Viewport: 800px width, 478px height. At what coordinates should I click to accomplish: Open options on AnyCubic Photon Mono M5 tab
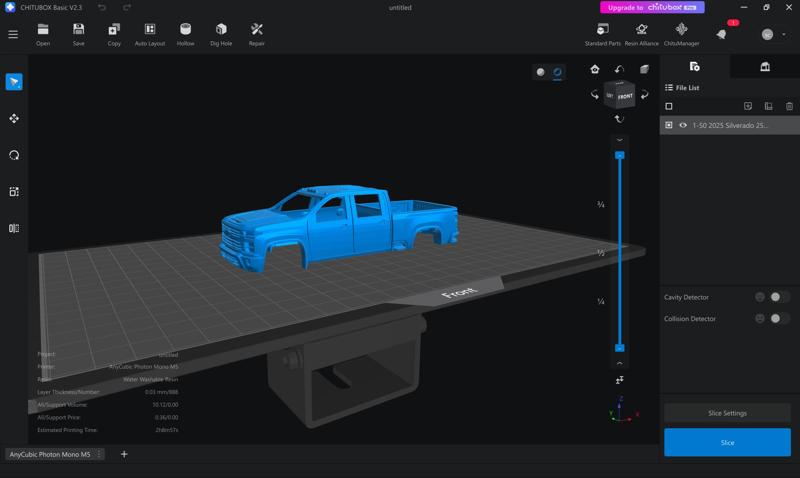(99, 454)
